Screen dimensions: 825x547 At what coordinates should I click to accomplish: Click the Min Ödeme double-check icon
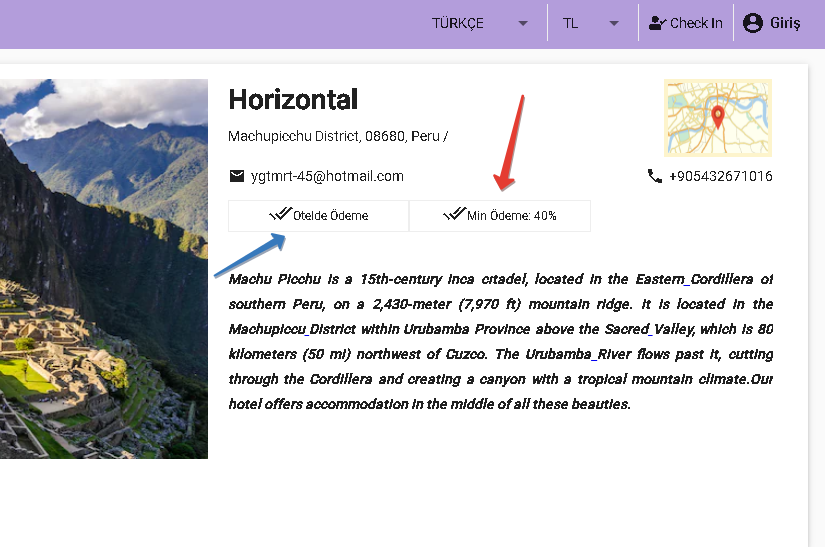(x=455, y=214)
